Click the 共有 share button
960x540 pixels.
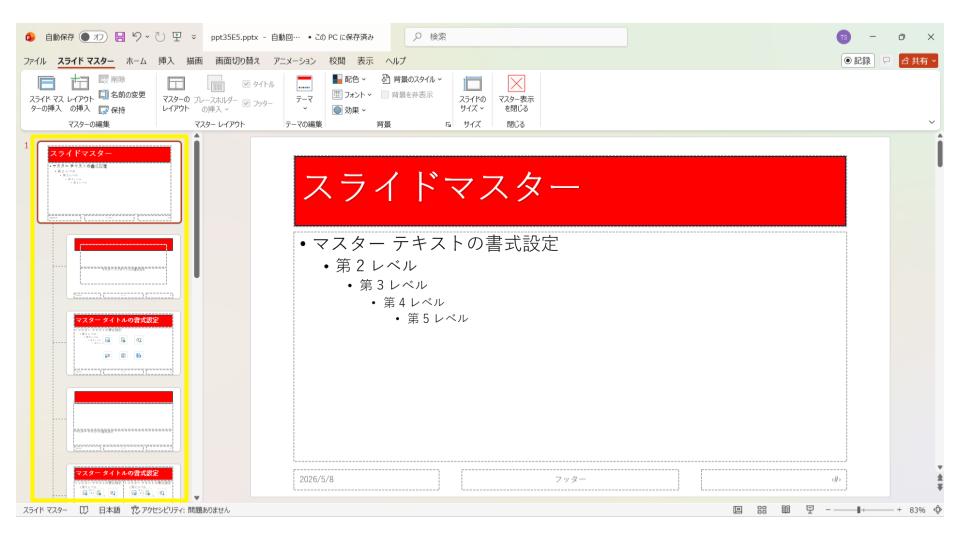point(918,61)
